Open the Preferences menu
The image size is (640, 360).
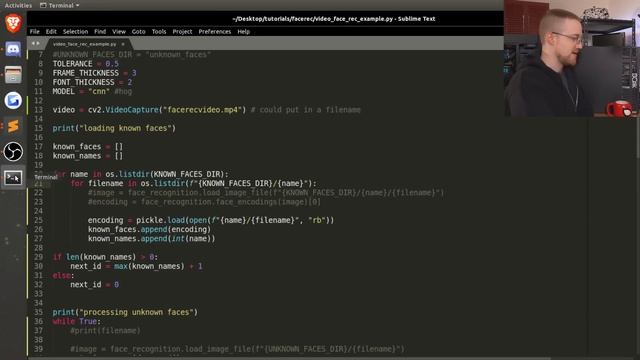215,31
